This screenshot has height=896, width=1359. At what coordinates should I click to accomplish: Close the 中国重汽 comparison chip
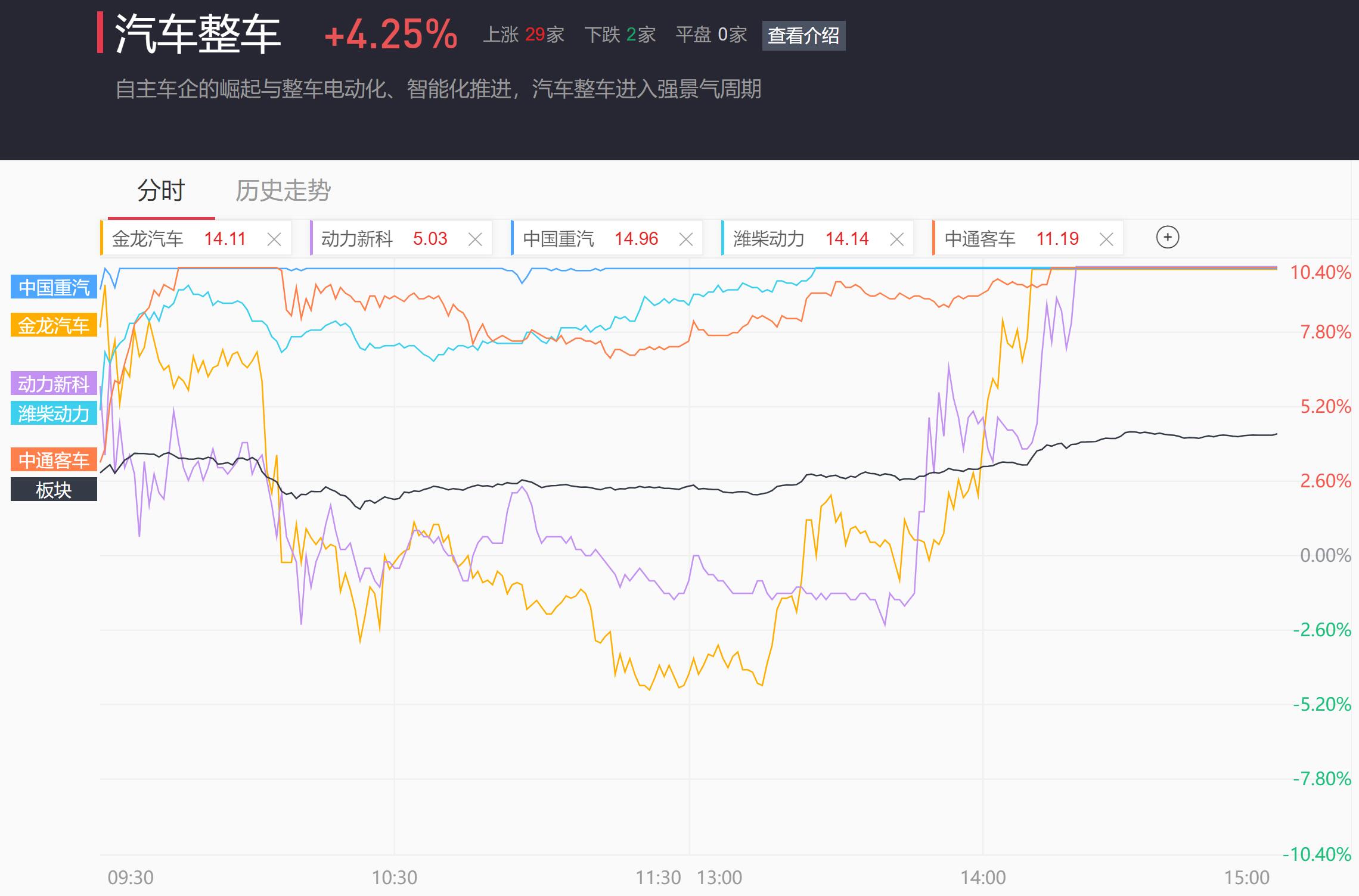coord(686,239)
